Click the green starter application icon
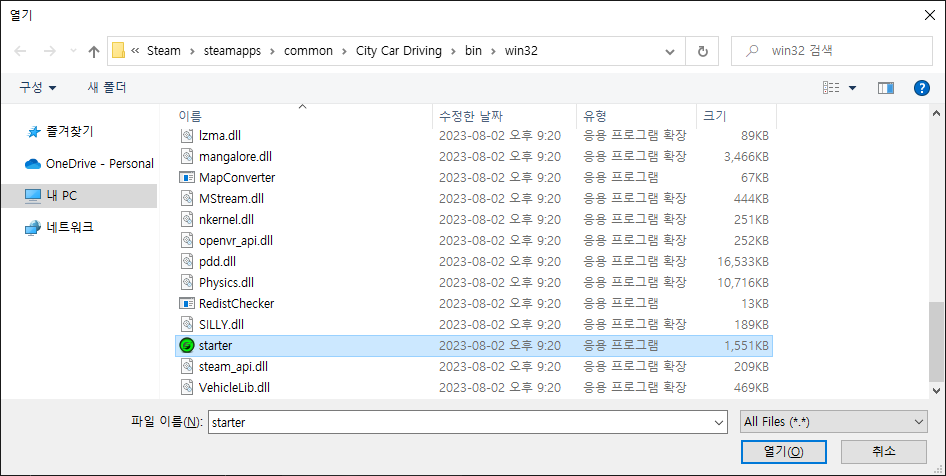 click(187, 346)
